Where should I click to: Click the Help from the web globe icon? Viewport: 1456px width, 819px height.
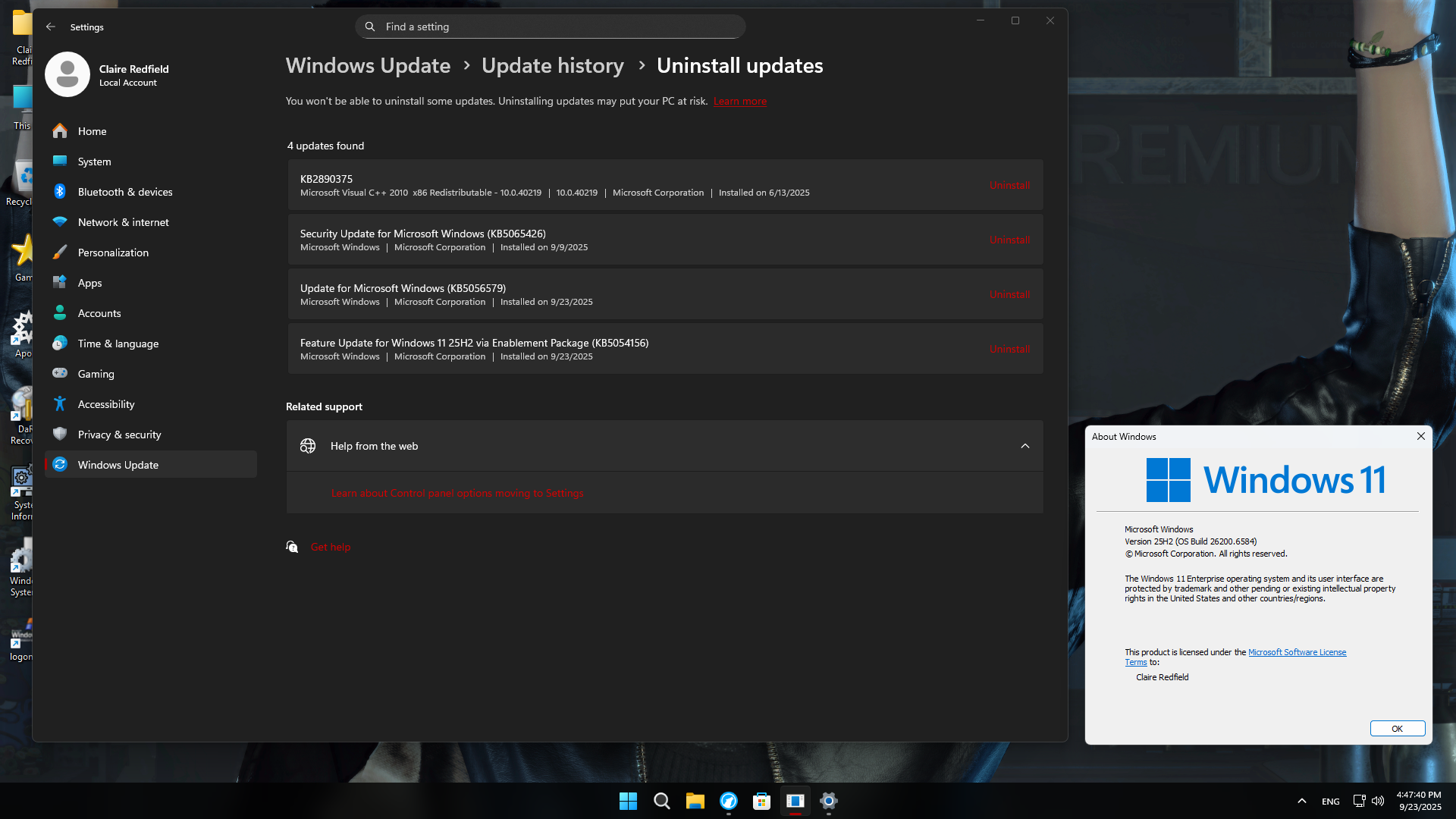tap(308, 446)
